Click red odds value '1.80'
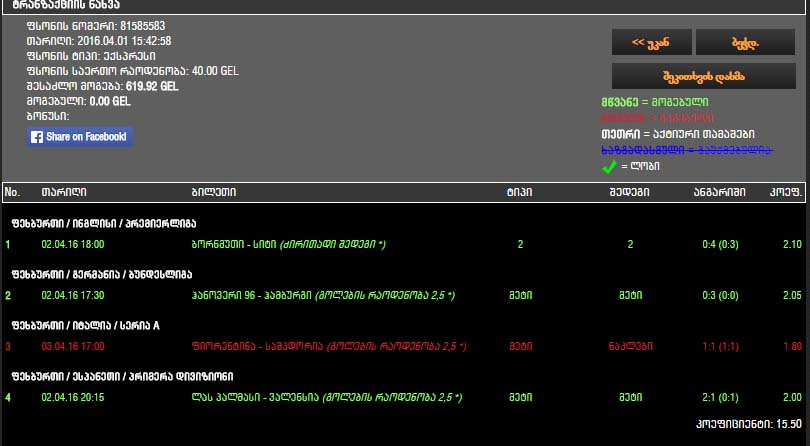The image size is (810, 446). (792, 346)
